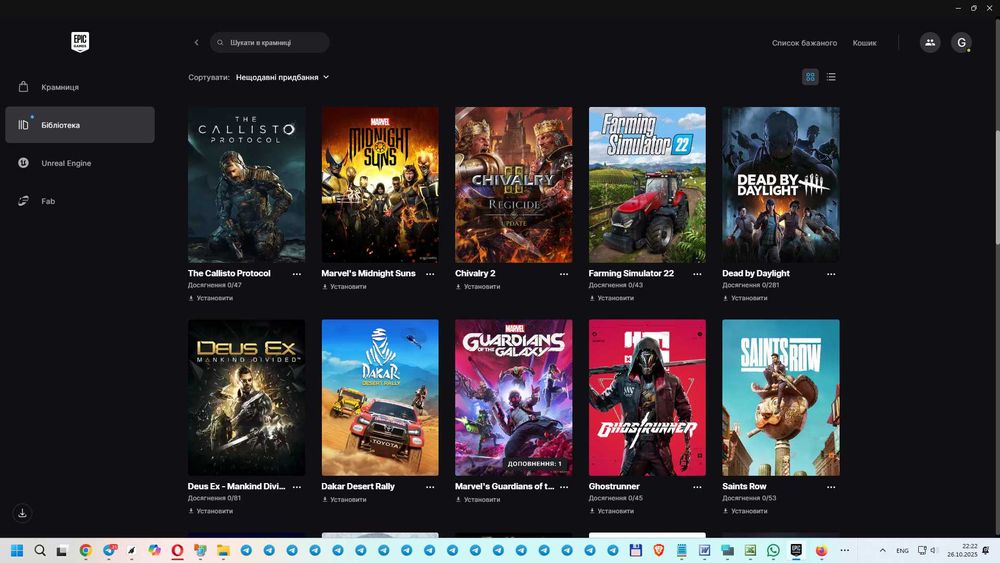Switch to grid view
This screenshot has width=1000, height=563.
pos(810,77)
